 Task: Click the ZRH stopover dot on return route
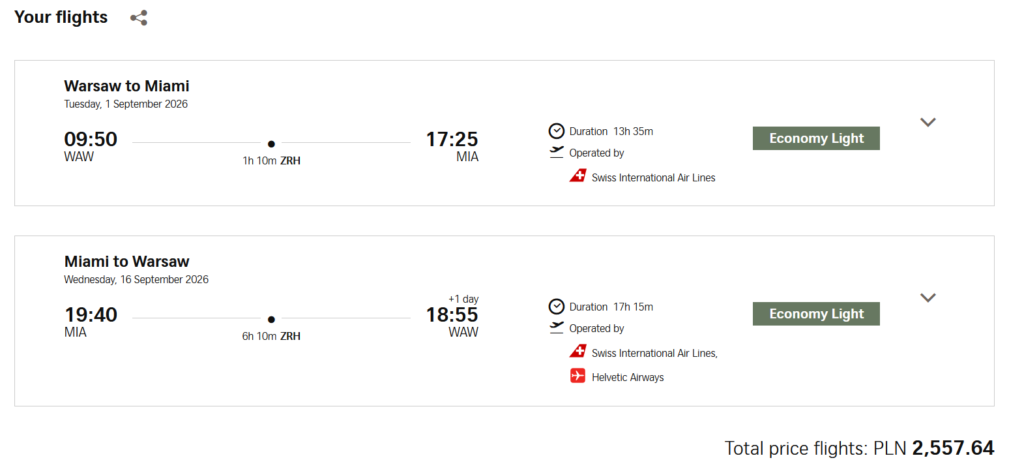point(271,319)
